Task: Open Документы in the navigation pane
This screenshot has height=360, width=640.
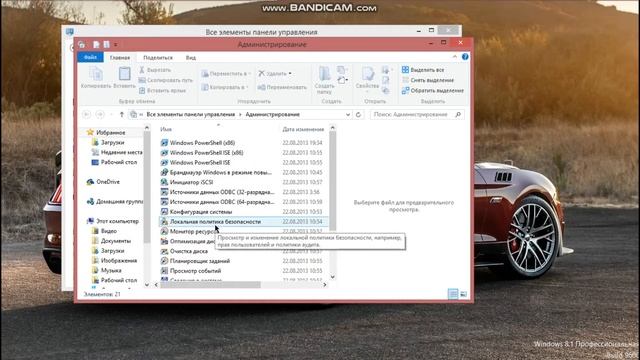Action: 116,241
